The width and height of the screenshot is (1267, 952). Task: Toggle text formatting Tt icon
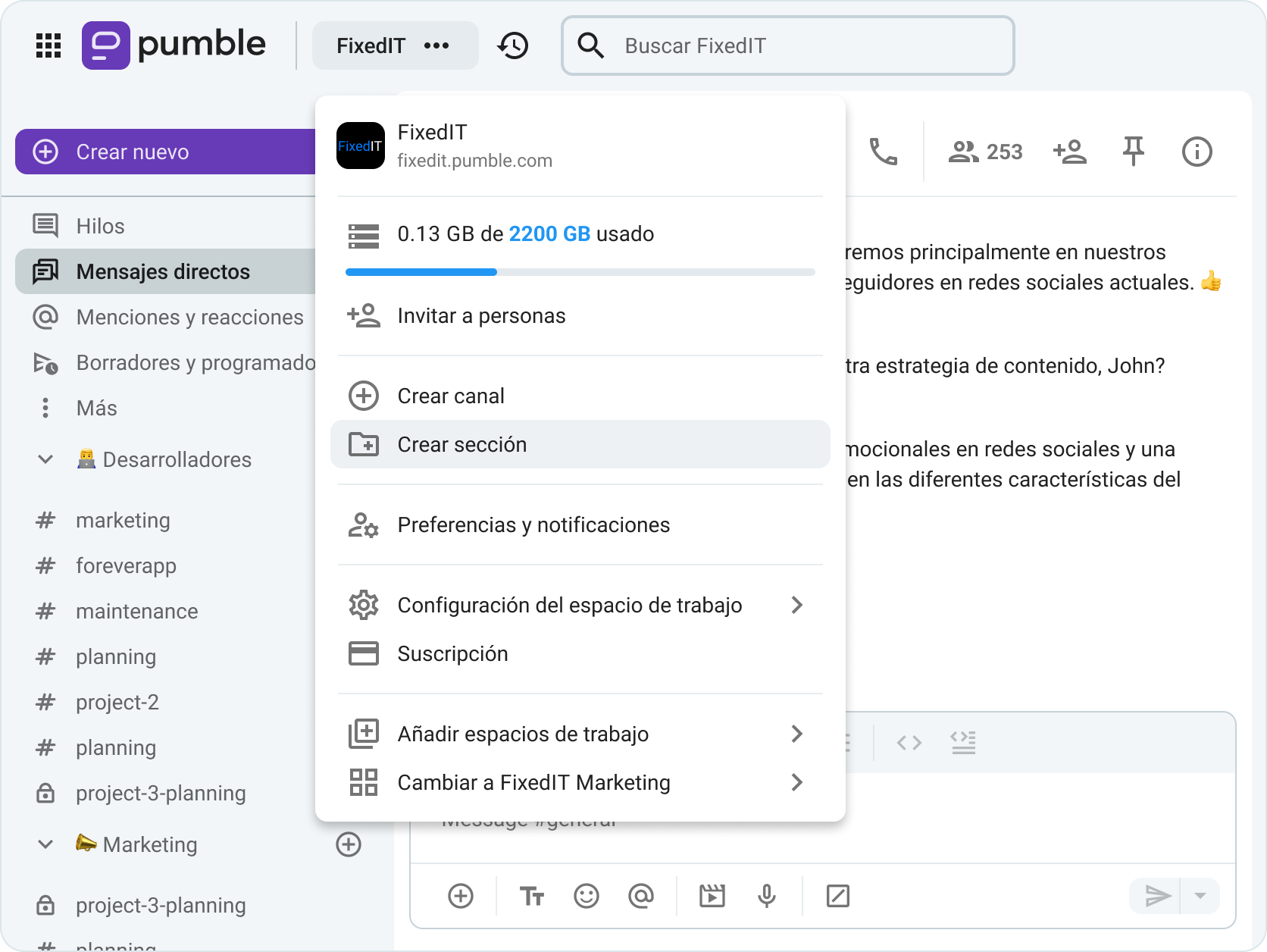[x=531, y=896]
